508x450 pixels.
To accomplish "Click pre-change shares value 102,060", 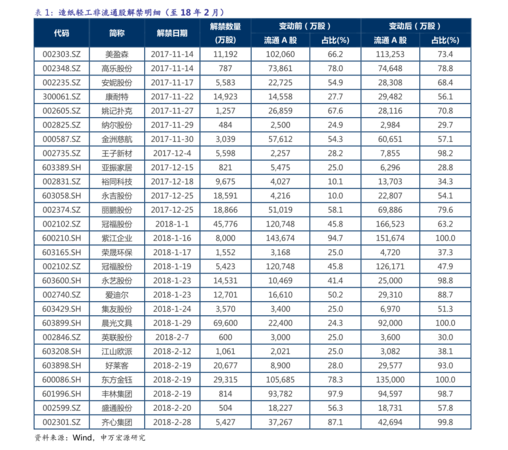I will point(280,54).
